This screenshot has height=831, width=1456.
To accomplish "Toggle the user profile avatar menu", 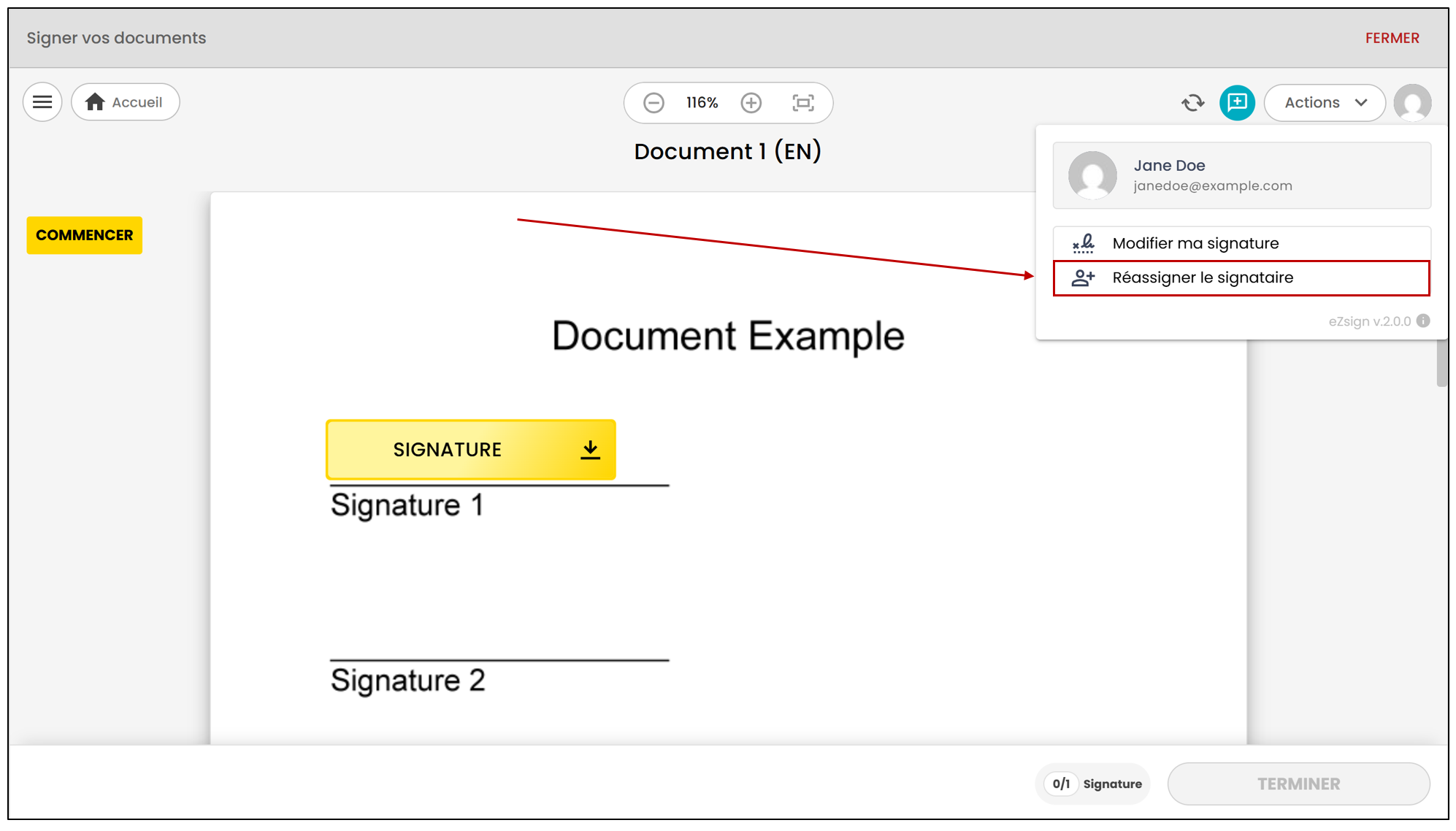I will (1412, 102).
